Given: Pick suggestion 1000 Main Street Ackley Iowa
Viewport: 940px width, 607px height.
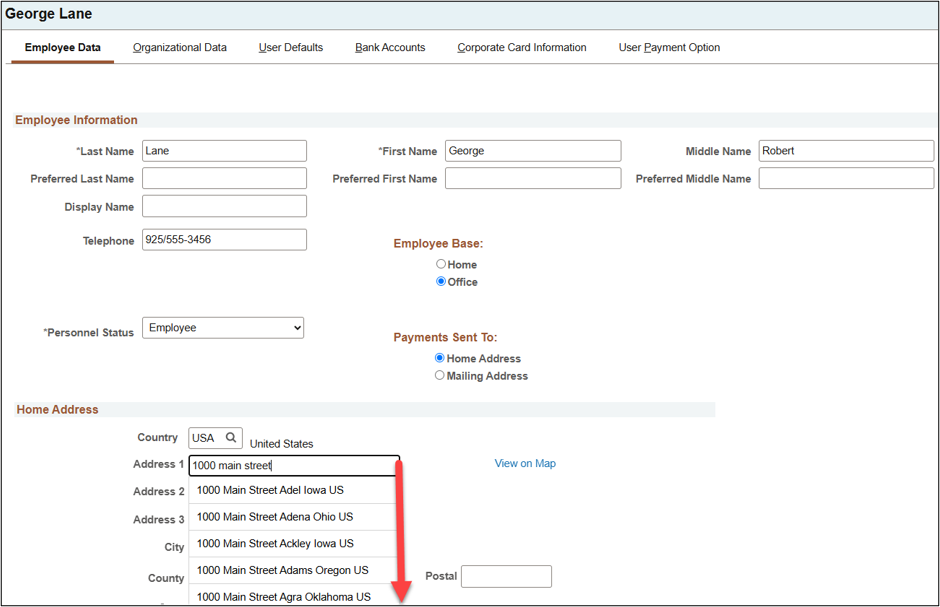Looking at the screenshot, I should (x=293, y=543).
